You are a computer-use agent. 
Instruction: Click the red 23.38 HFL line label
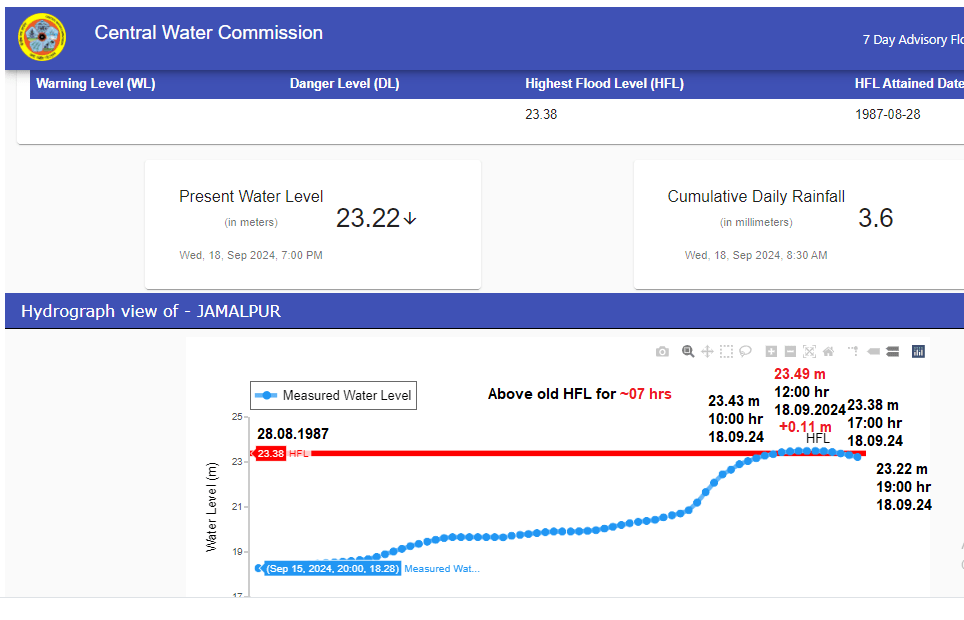click(x=271, y=454)
